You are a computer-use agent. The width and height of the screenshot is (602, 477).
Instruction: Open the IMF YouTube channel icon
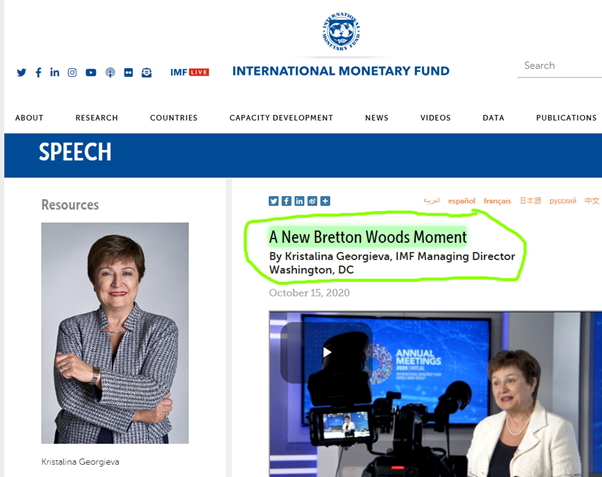[91, 73]
